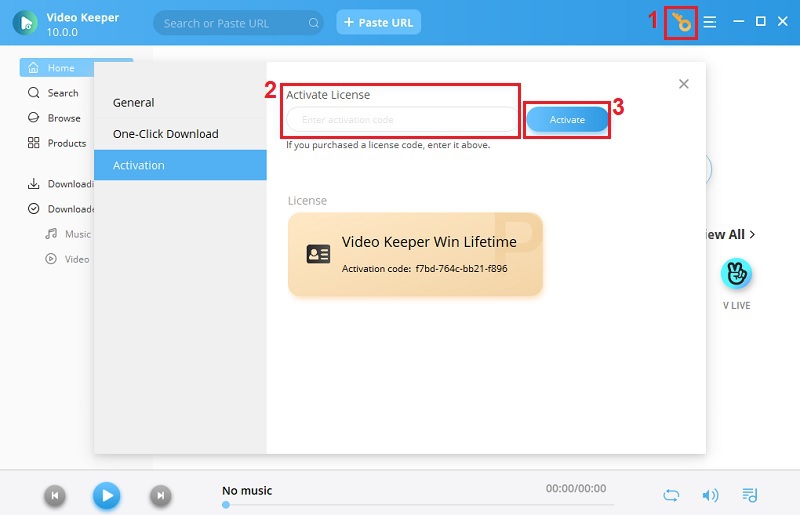Close the settings dialog

pyautogui.click(x=684, y=84)
